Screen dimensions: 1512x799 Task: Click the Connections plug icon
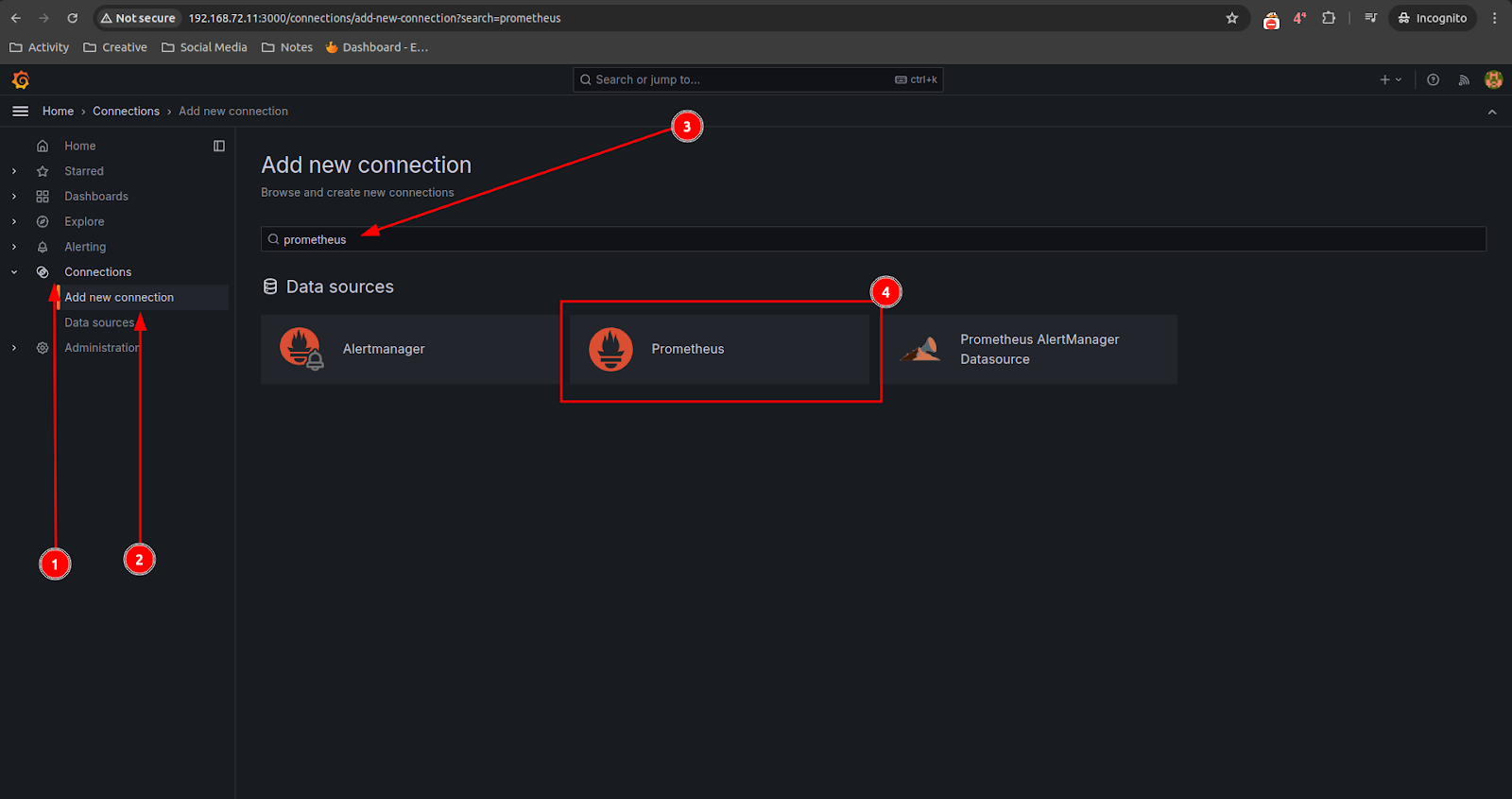tap(43, 272)
